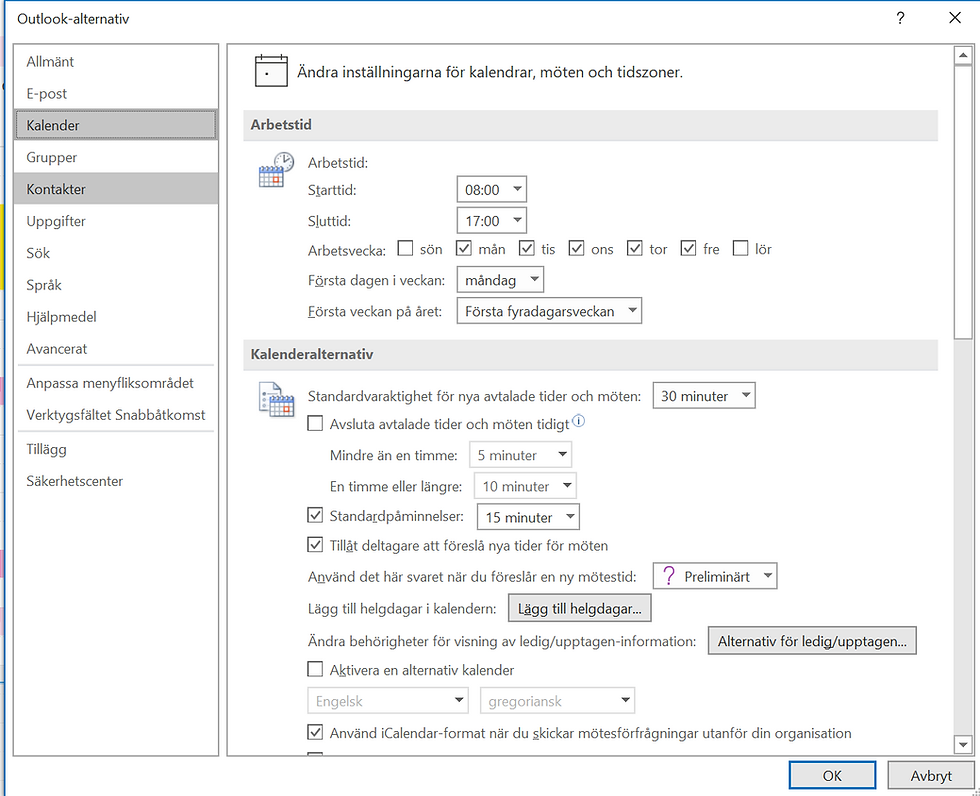
Task: Expand the Mindre än en timme dropdown
Action: (520, 455)
